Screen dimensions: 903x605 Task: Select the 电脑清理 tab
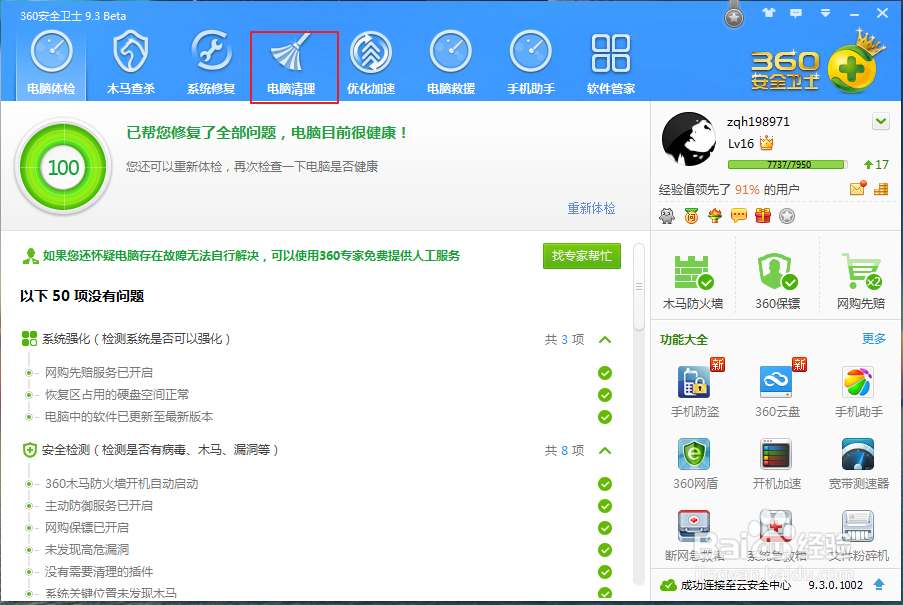pos(292,64)
